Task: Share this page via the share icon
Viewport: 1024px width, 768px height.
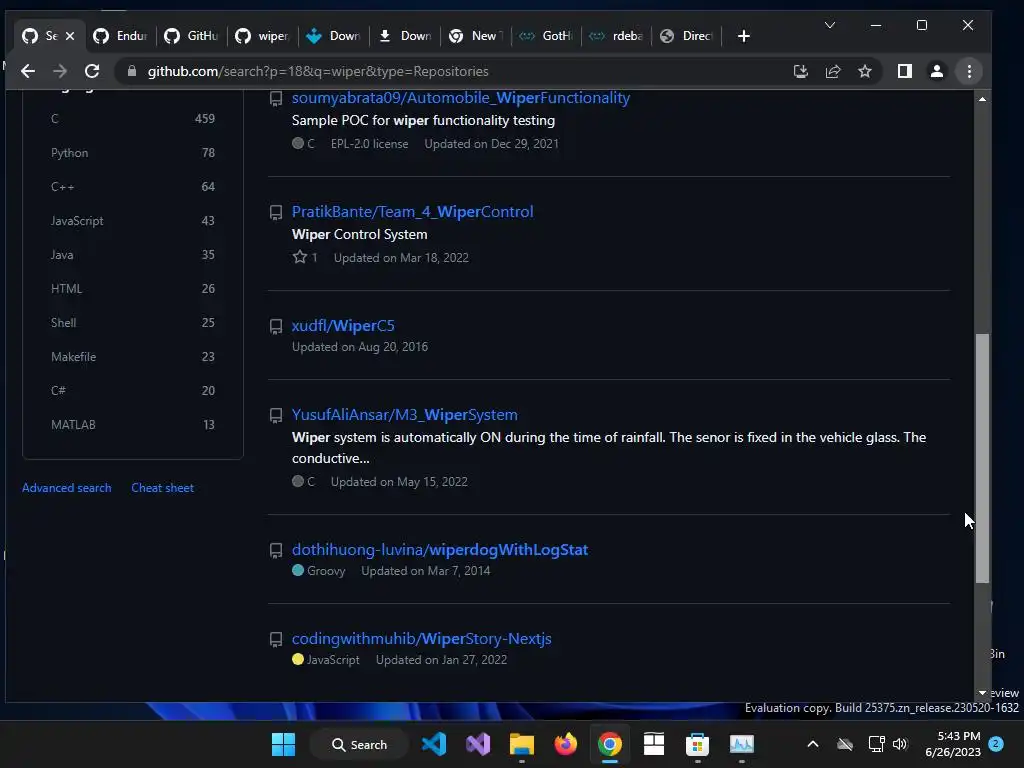Action: pyautogui.click(x=833, y=71)
